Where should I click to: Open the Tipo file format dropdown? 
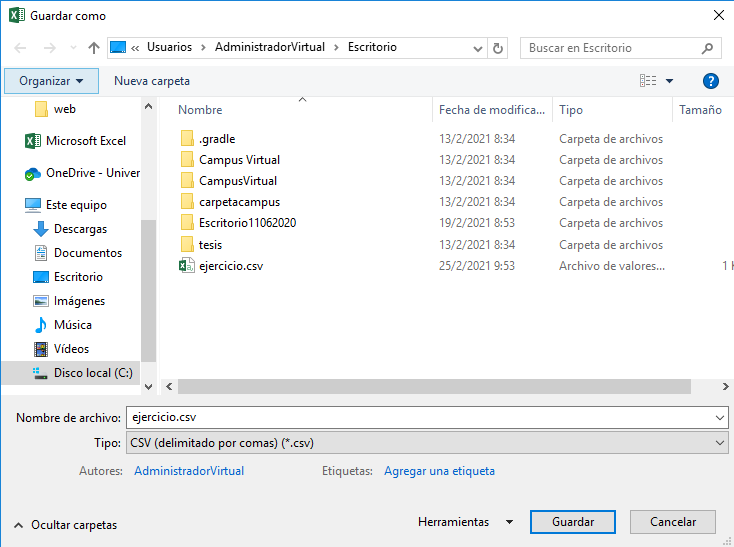pos(425,443)
